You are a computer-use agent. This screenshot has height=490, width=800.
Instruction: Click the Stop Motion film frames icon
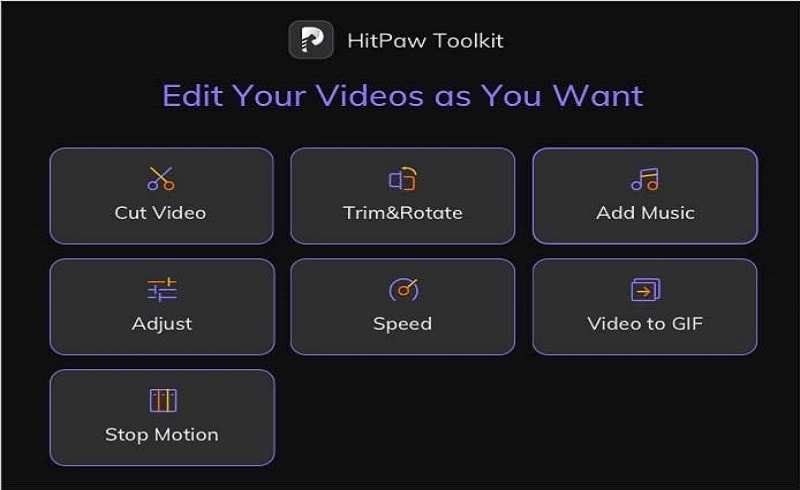[163, 400]
